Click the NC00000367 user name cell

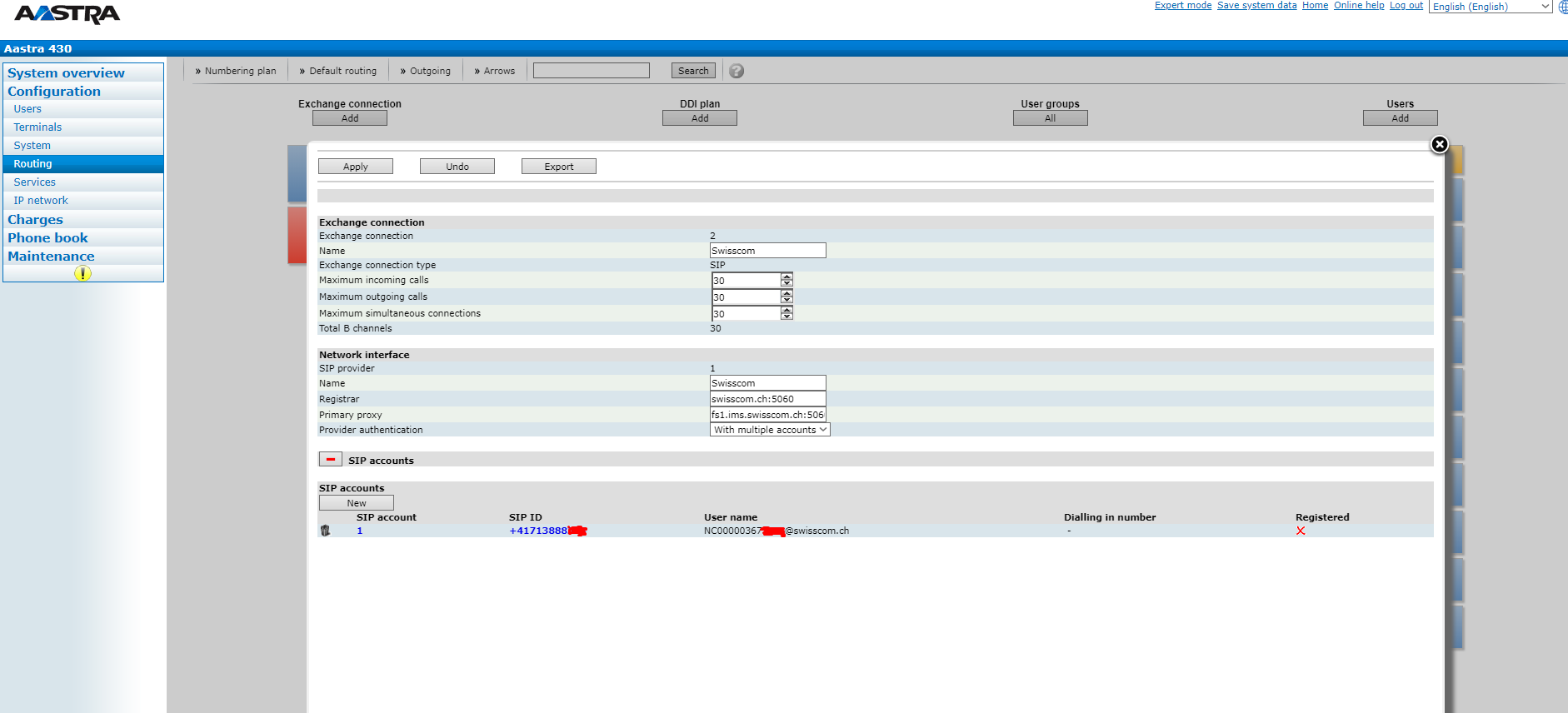pos(777,531)
